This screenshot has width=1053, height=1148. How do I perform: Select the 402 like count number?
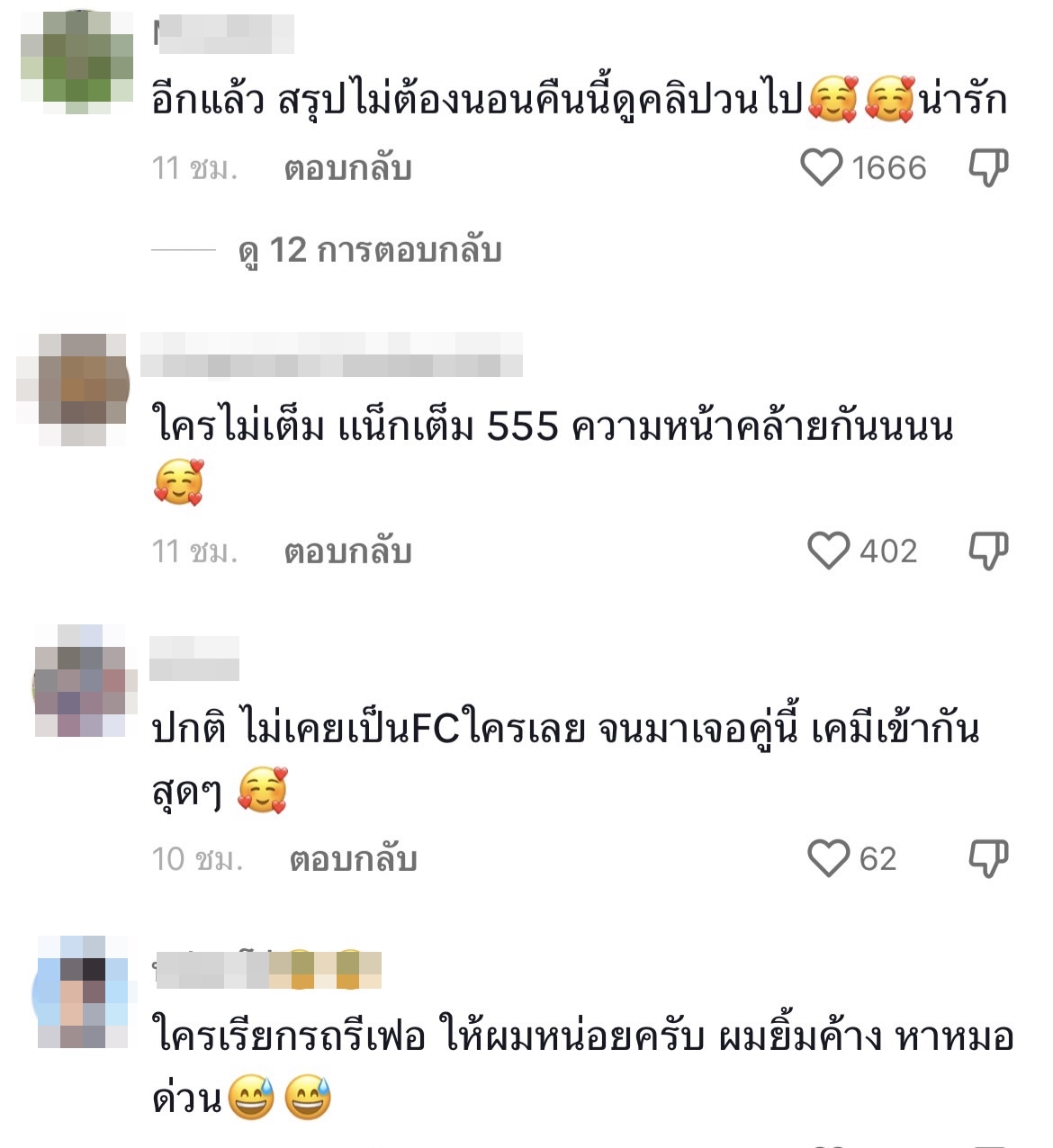pyautogui.click(x=888, y=551)
